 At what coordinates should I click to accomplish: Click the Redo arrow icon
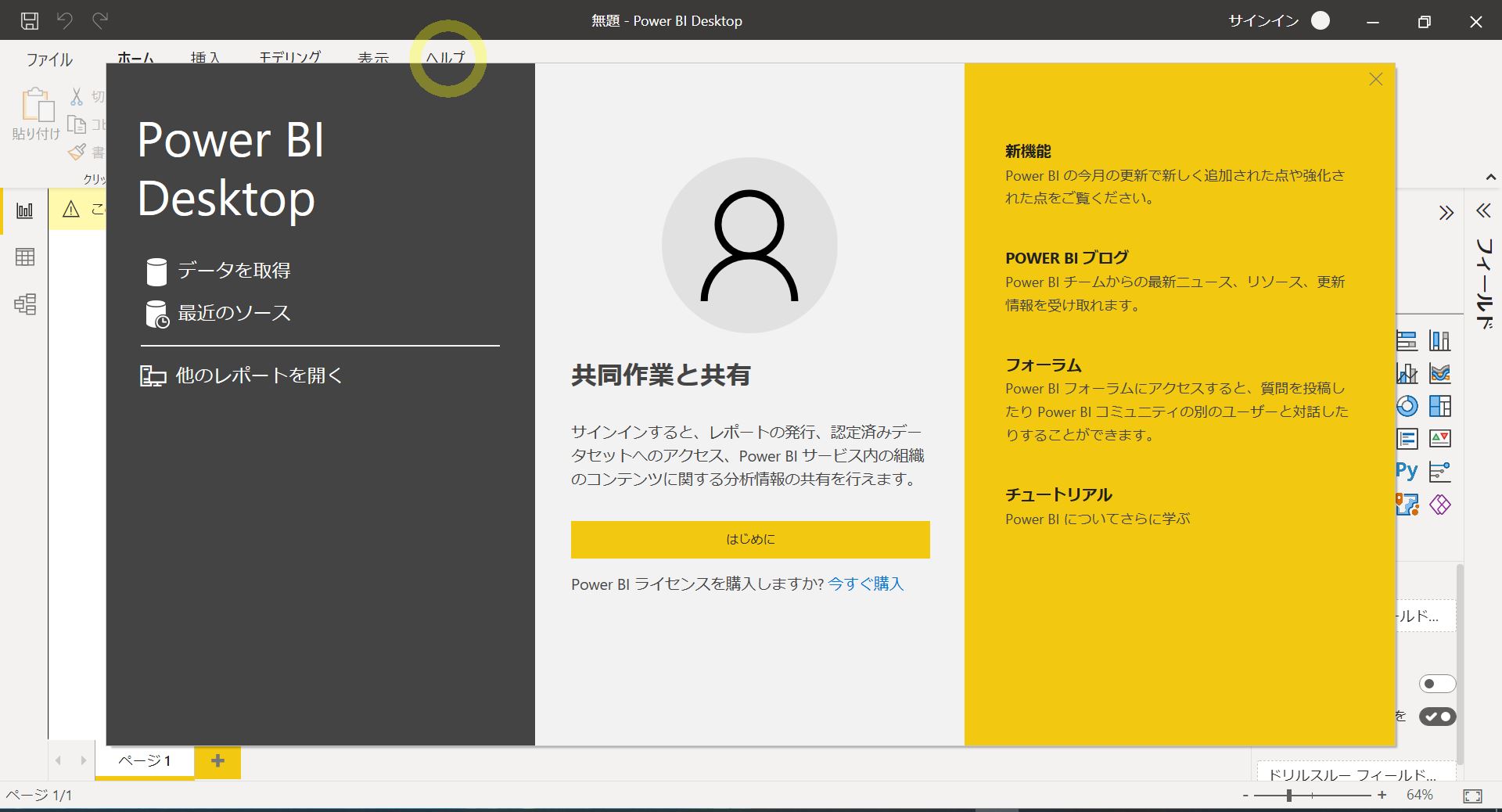100,20
